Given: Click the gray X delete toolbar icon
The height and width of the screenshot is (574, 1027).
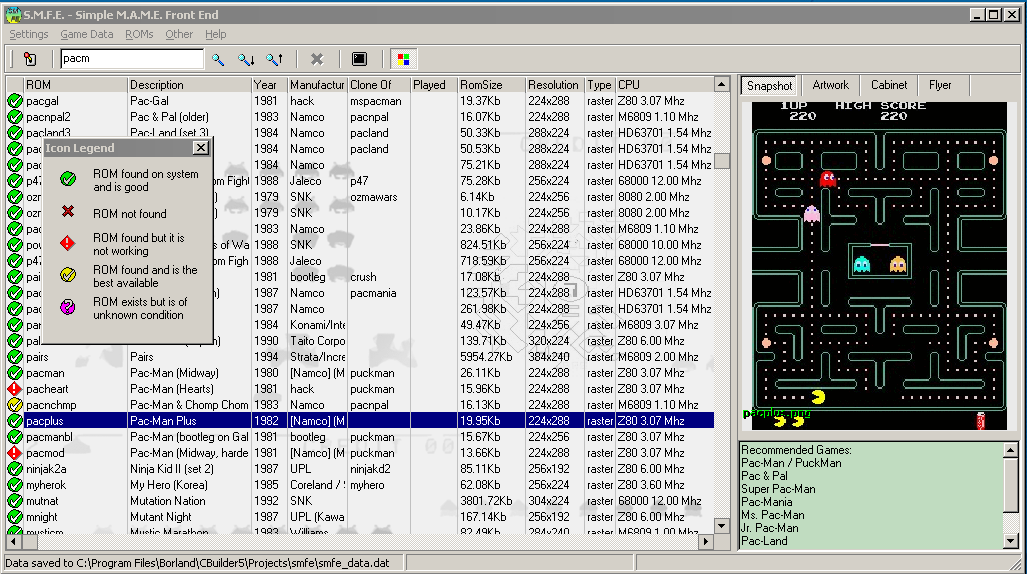Looking at the screenshot, I should pos(317,60).
